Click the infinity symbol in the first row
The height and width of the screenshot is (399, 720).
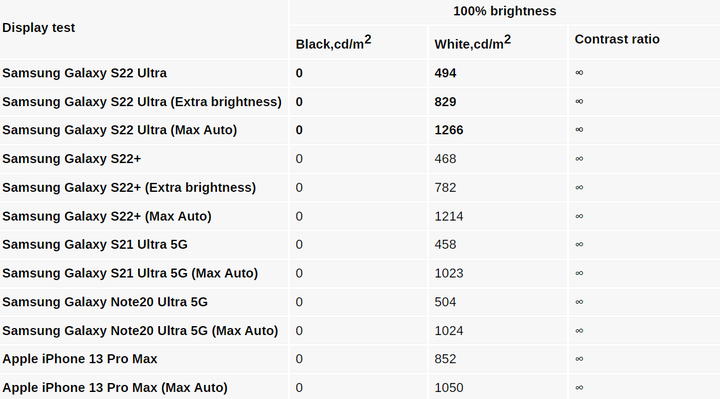pos(579,73)
